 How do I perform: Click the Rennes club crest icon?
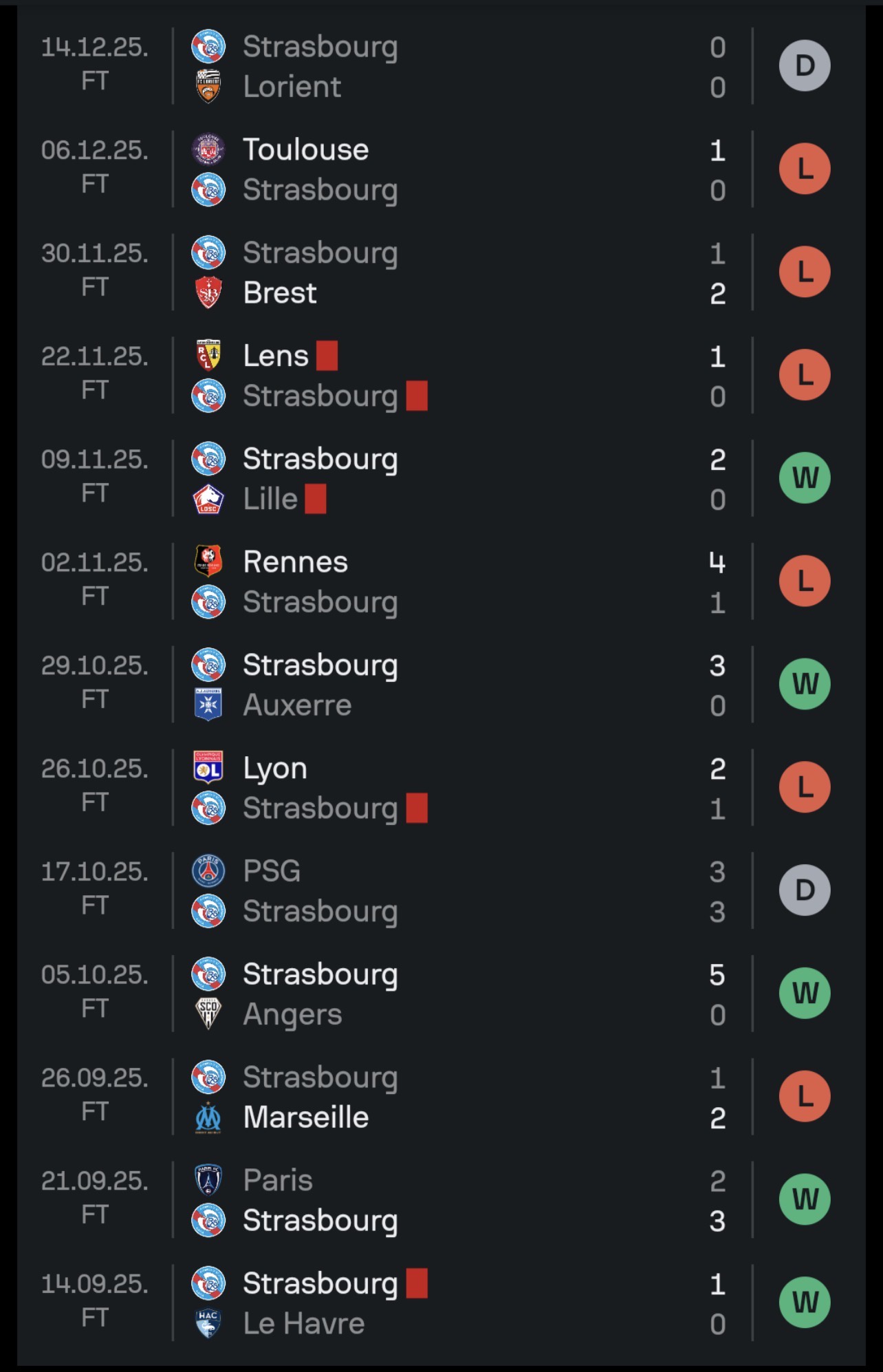pos(208,561)
